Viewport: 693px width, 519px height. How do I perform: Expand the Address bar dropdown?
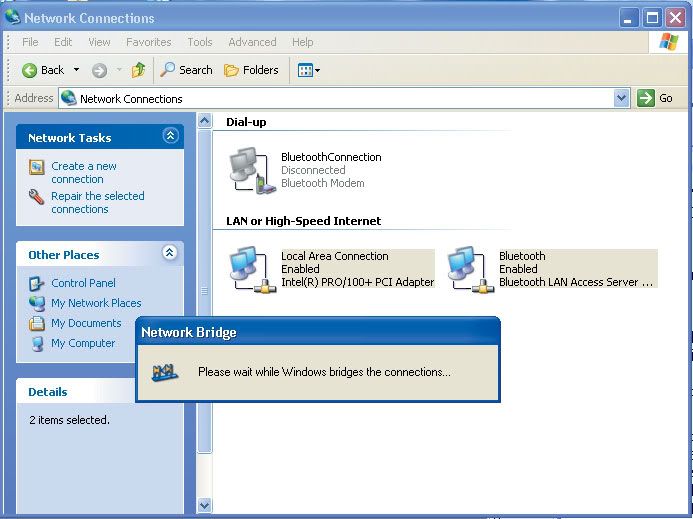point(621,98)
